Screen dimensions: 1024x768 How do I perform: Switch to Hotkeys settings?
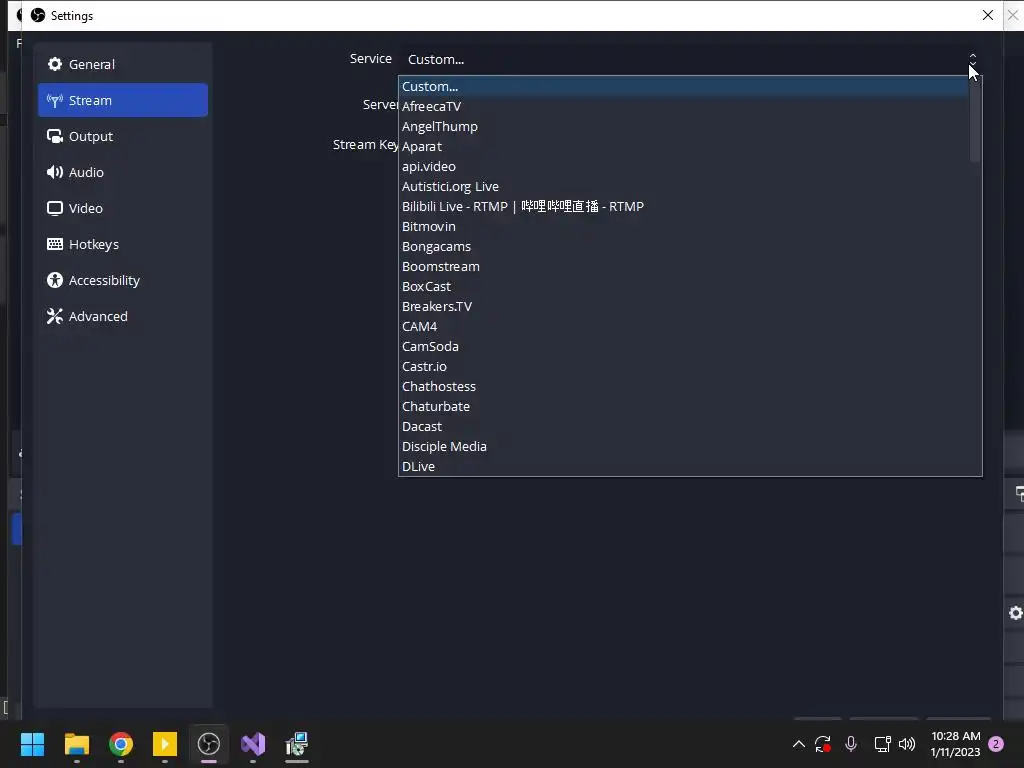[x=123, y=244]
